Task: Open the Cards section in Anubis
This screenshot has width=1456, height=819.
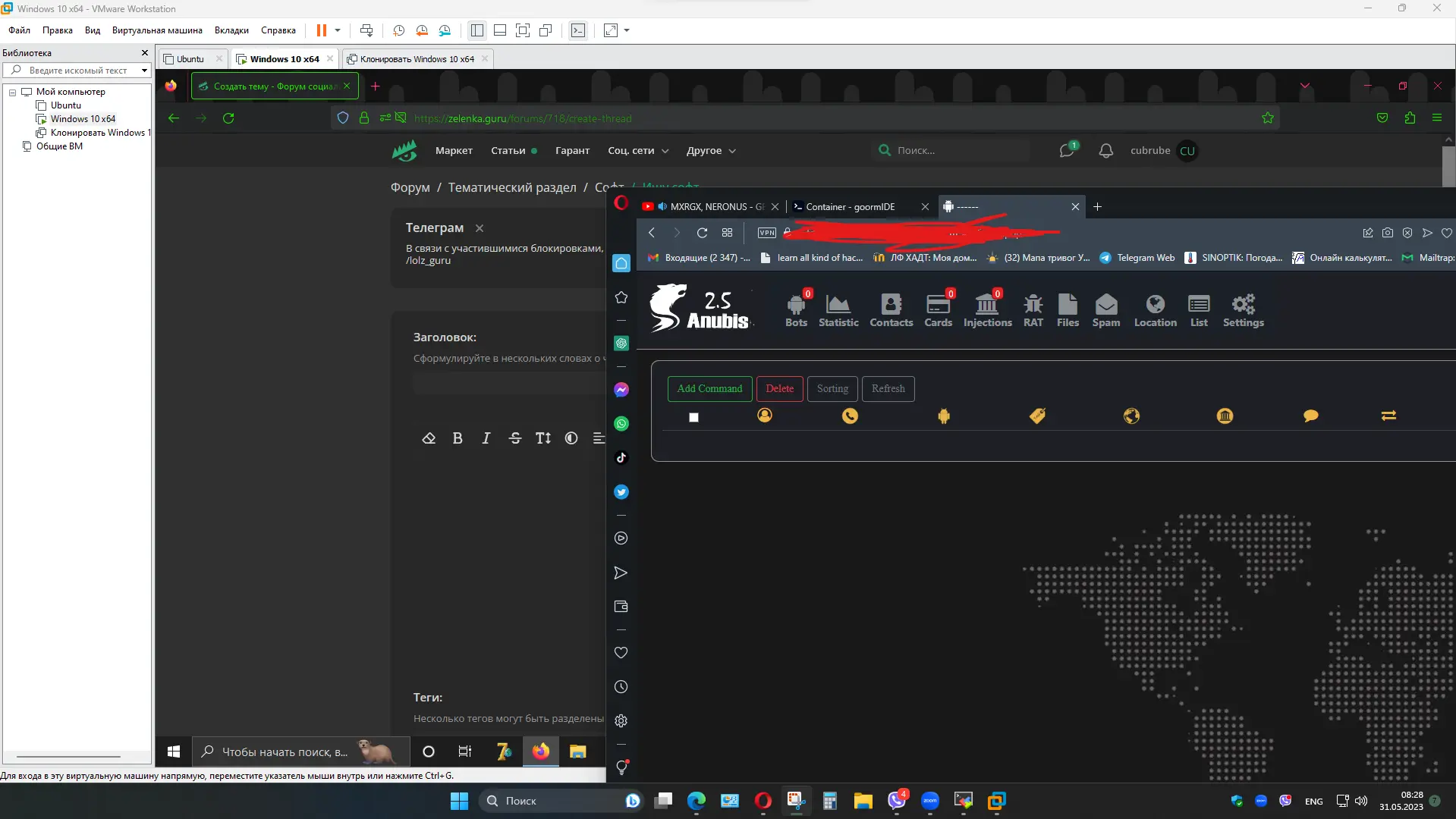Action: point(938,310)
